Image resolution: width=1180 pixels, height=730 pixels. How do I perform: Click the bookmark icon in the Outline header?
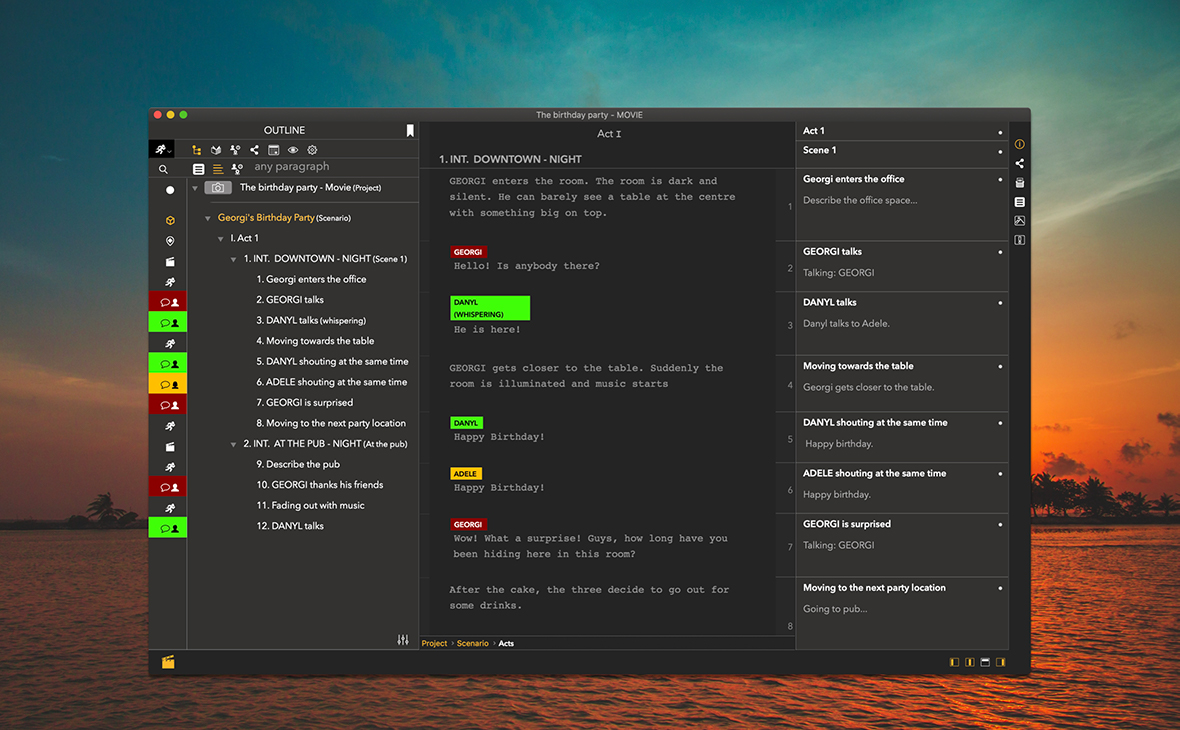coord(410,130)
